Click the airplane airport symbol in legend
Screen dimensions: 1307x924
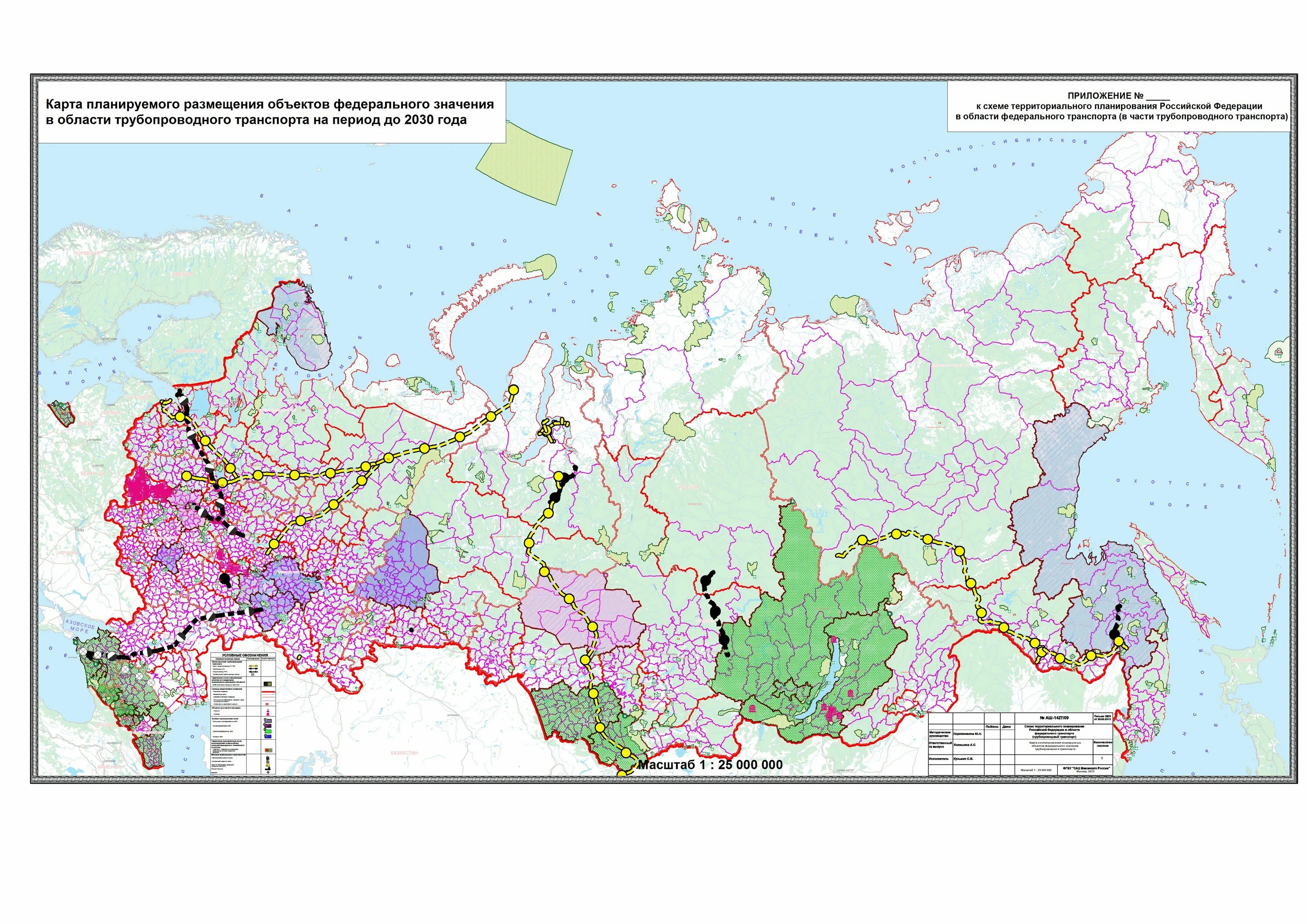point(268,772)
